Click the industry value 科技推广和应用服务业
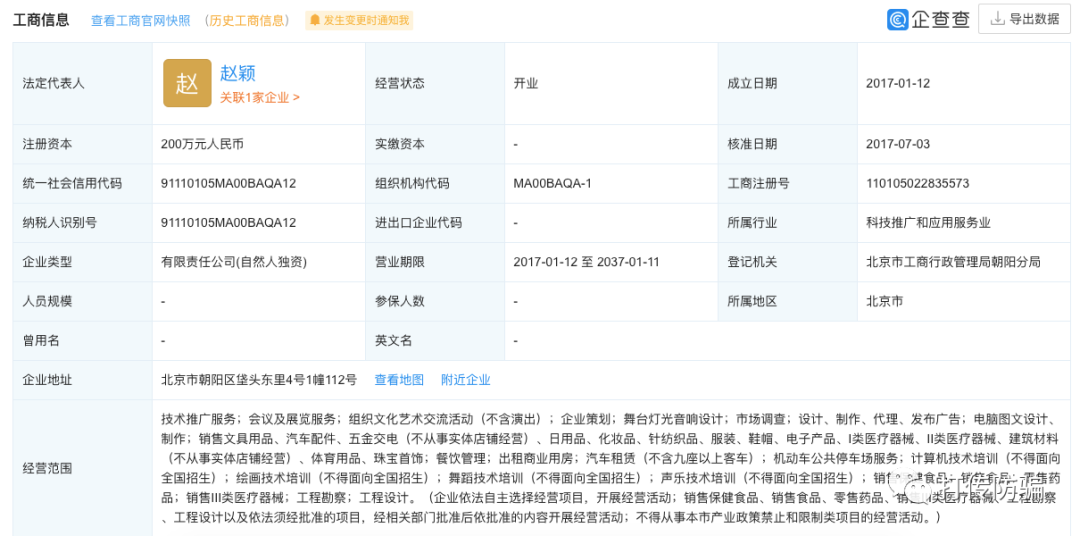The image size is (1080, 536). [926, 223]
